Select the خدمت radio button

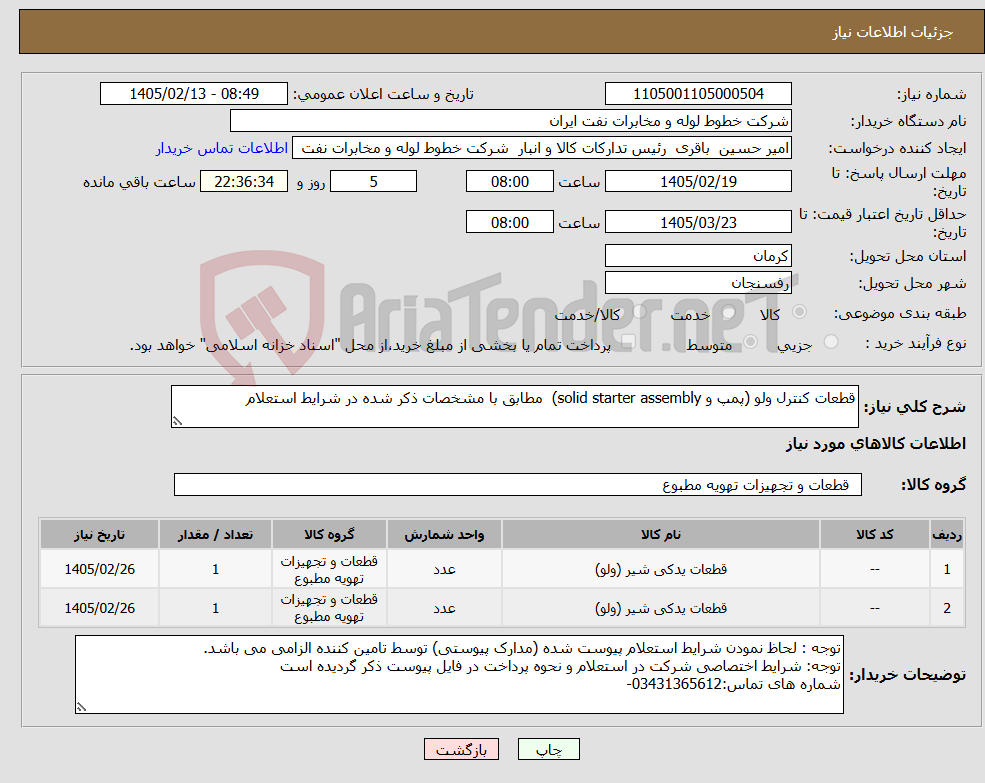(729, 312)
